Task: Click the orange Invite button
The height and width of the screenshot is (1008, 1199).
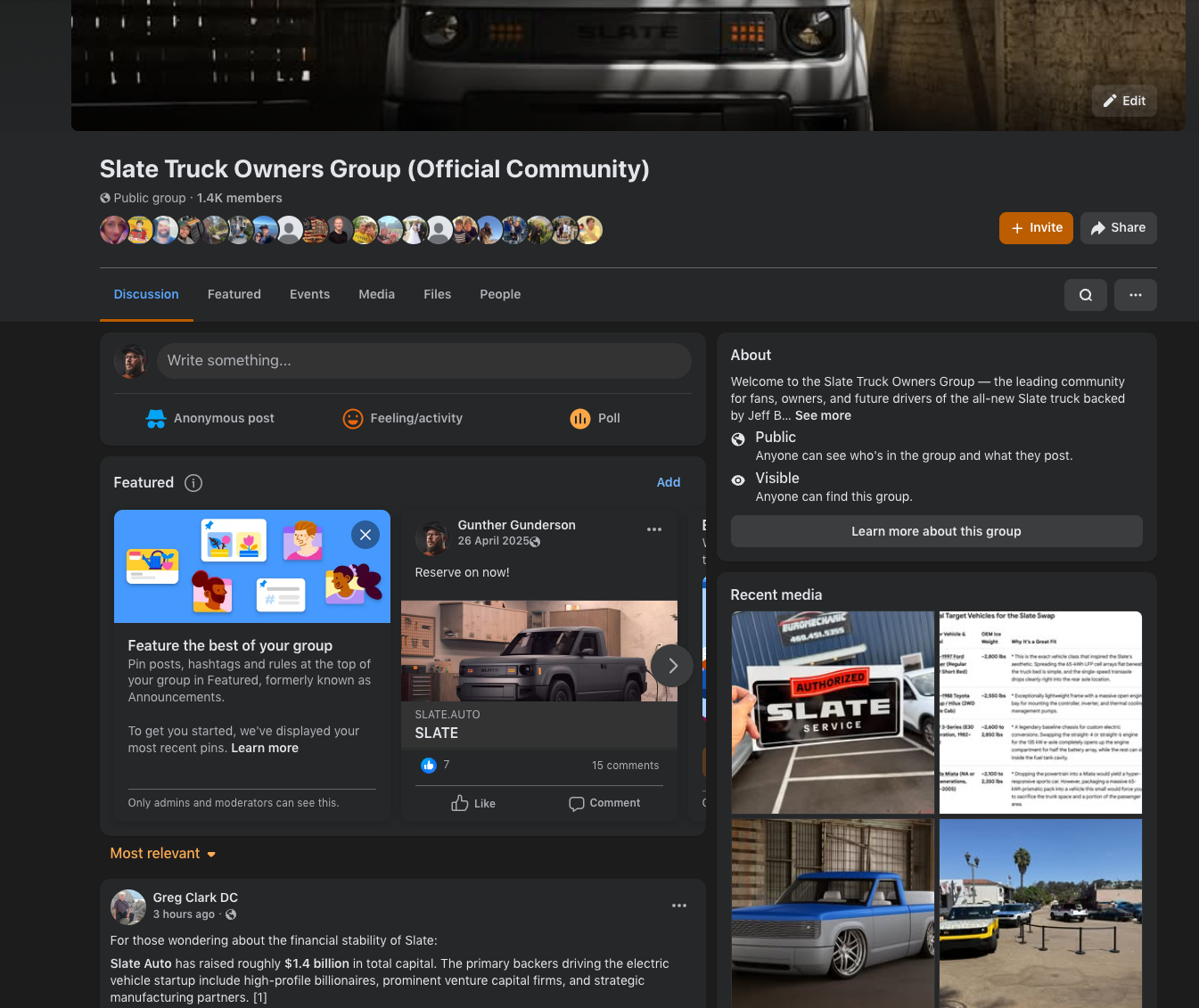Action: (x=1036, y=228)
